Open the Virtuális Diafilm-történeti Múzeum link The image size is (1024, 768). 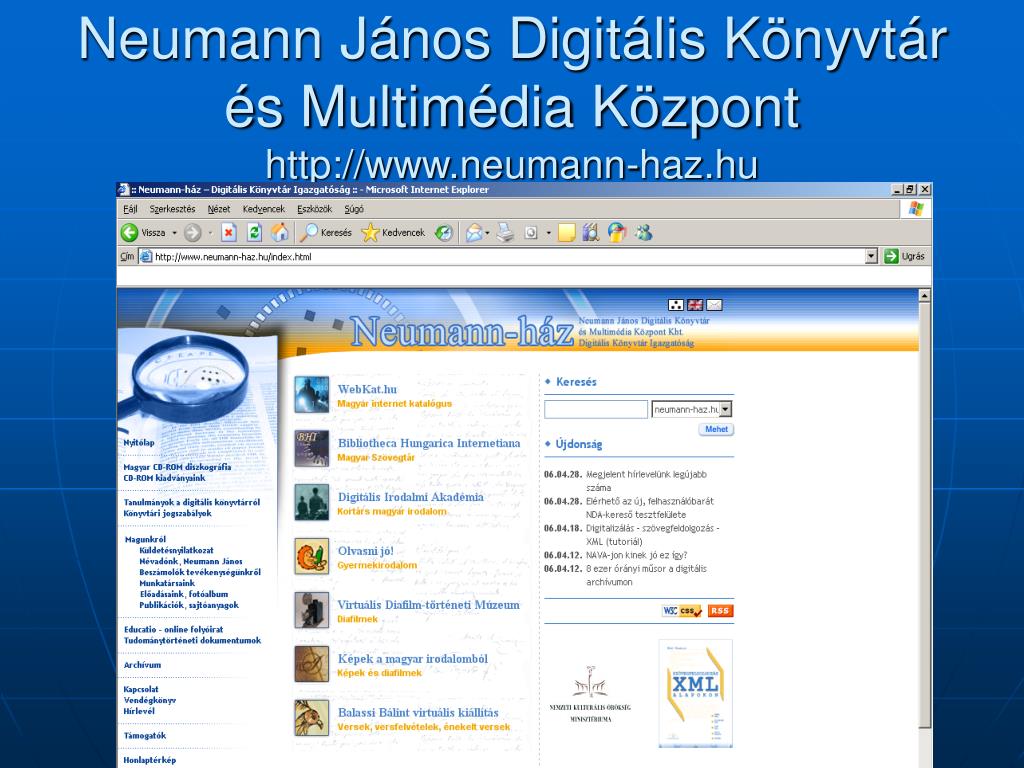[x=428, y=605]
